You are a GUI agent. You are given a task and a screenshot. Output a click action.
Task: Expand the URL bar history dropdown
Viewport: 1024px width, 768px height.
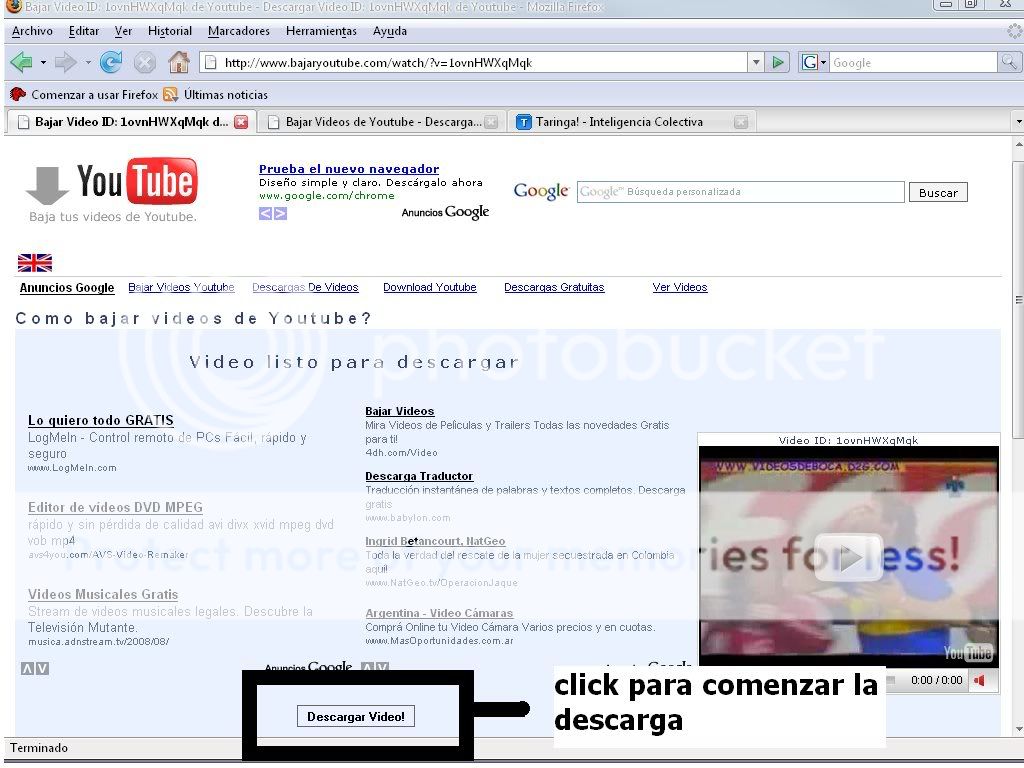[756, 63]
